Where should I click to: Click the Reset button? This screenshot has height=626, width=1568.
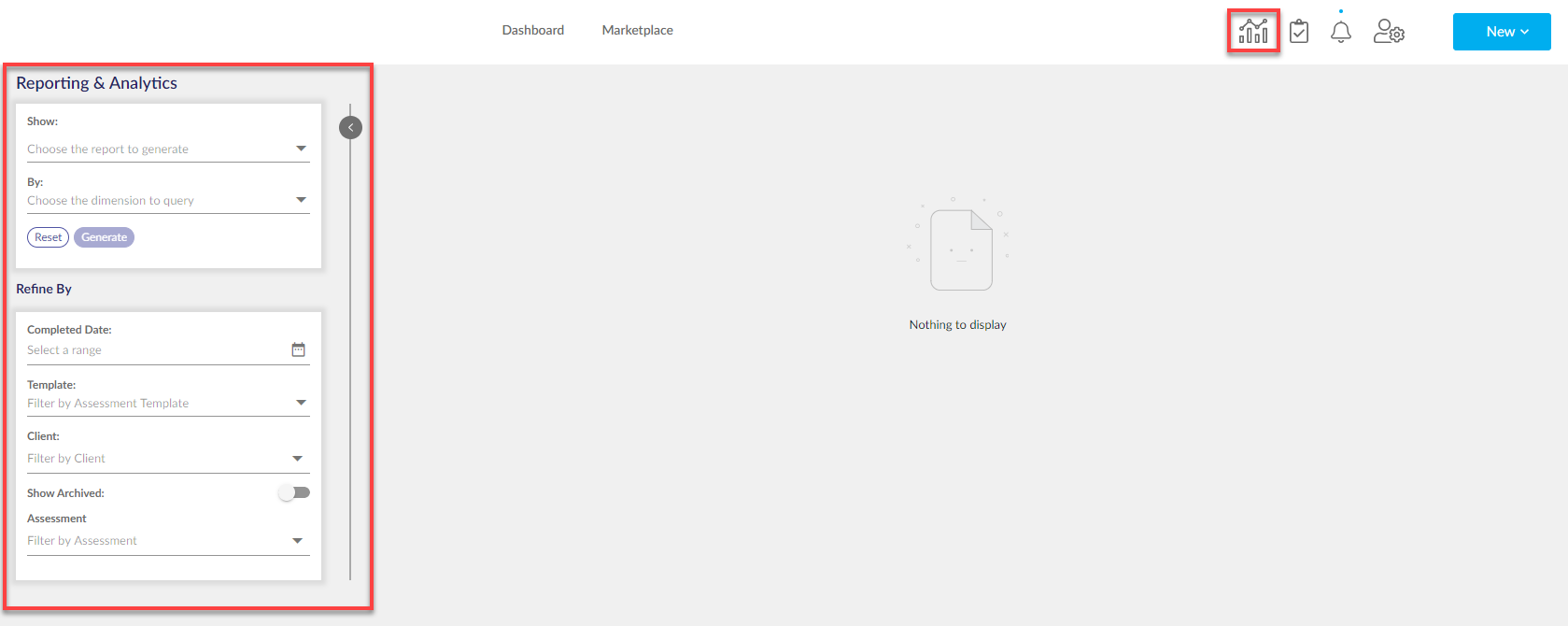tap(48, 237)
